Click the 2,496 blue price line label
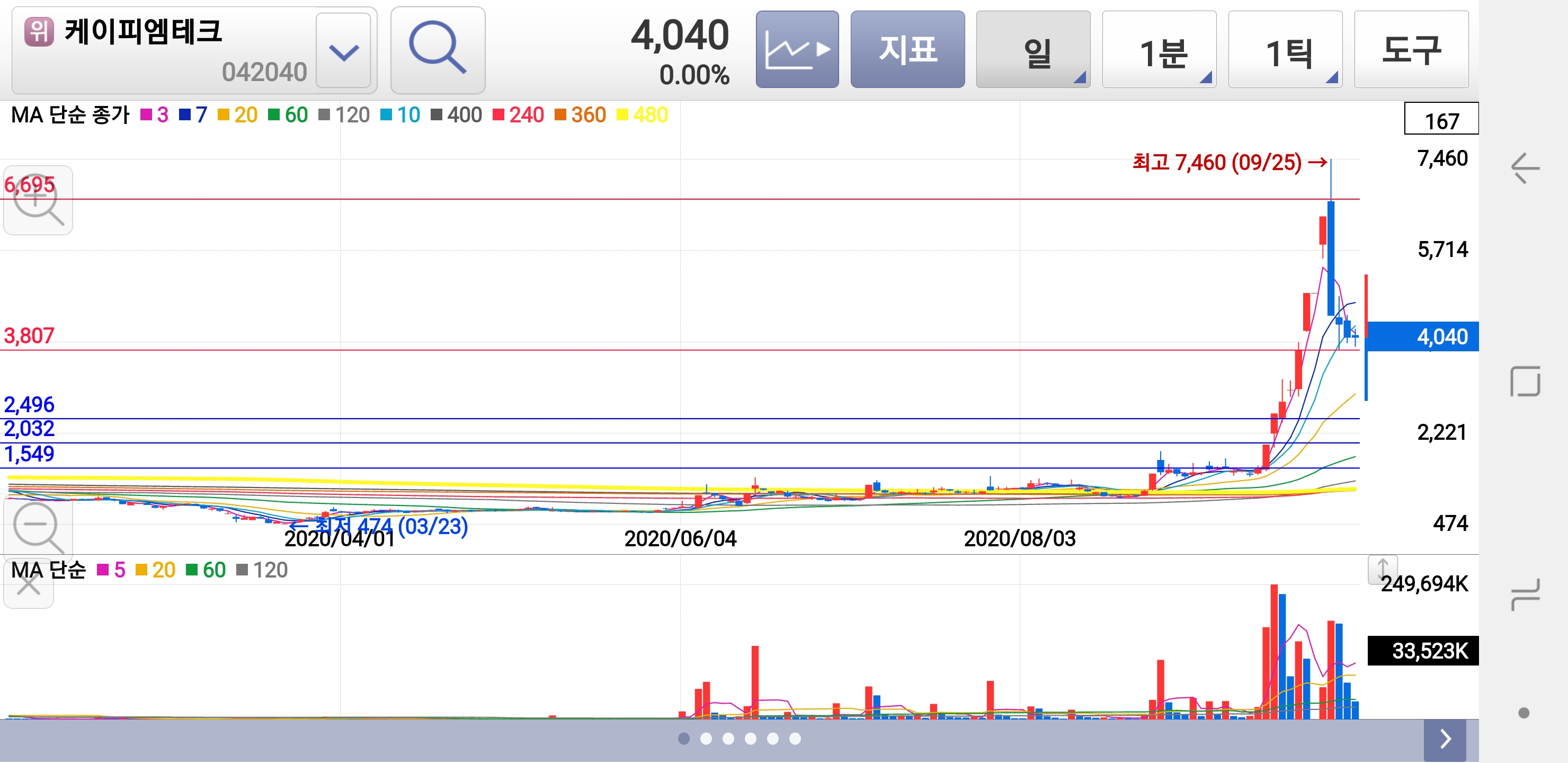This screenshot has height=763, width=1568. pos(29,404)
